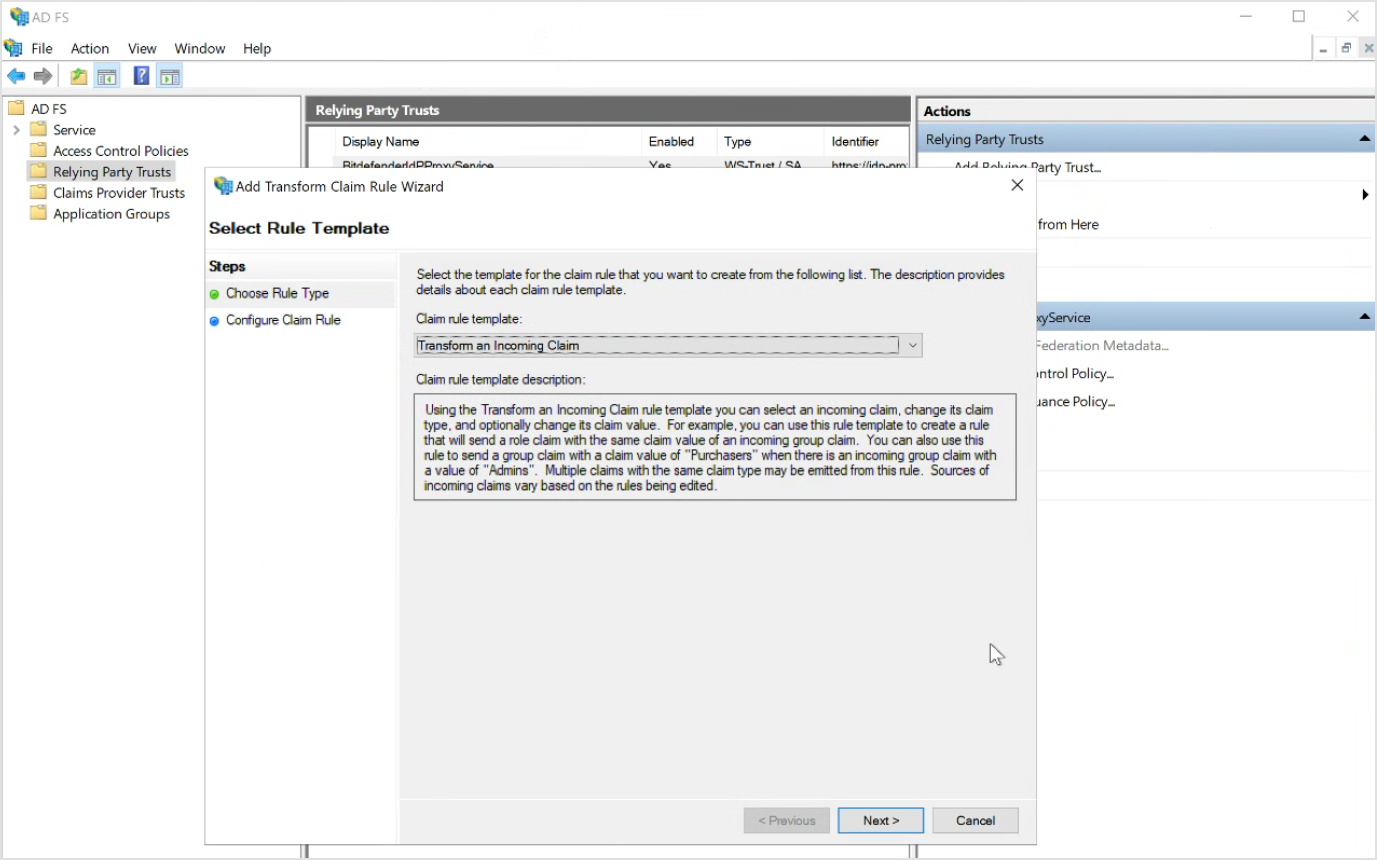Maximize the AD FS main window
This screenshot has width=1377, height=860.
click(1298, 16)
